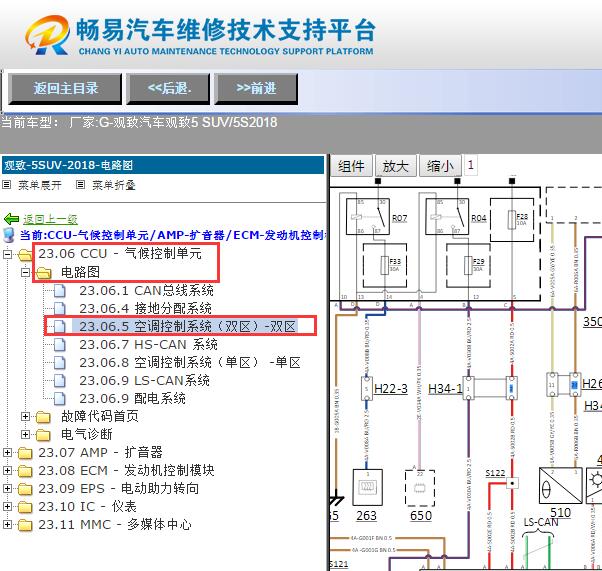Click the 23.09 EPS folder icon

tap(25, 489)
